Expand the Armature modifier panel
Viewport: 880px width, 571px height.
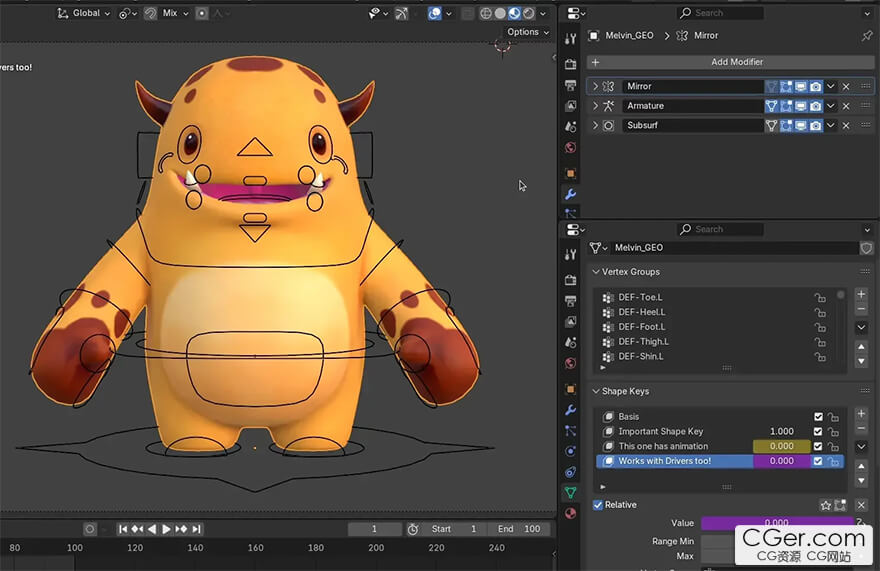[x=595, y=106]
